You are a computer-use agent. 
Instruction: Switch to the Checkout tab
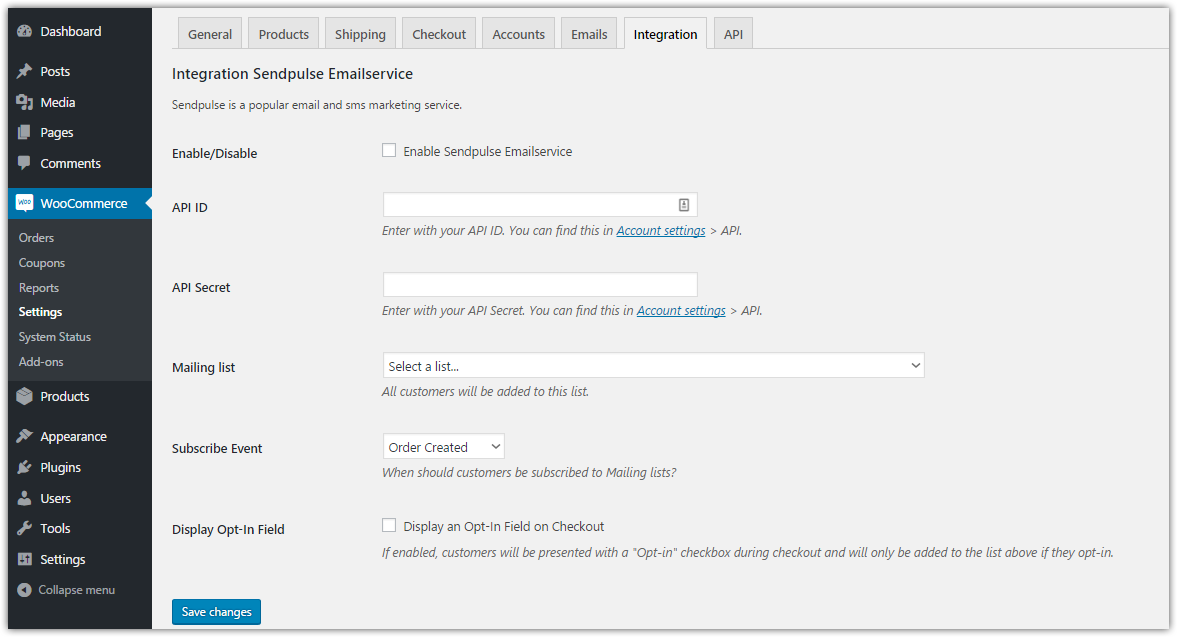[439, 34]
